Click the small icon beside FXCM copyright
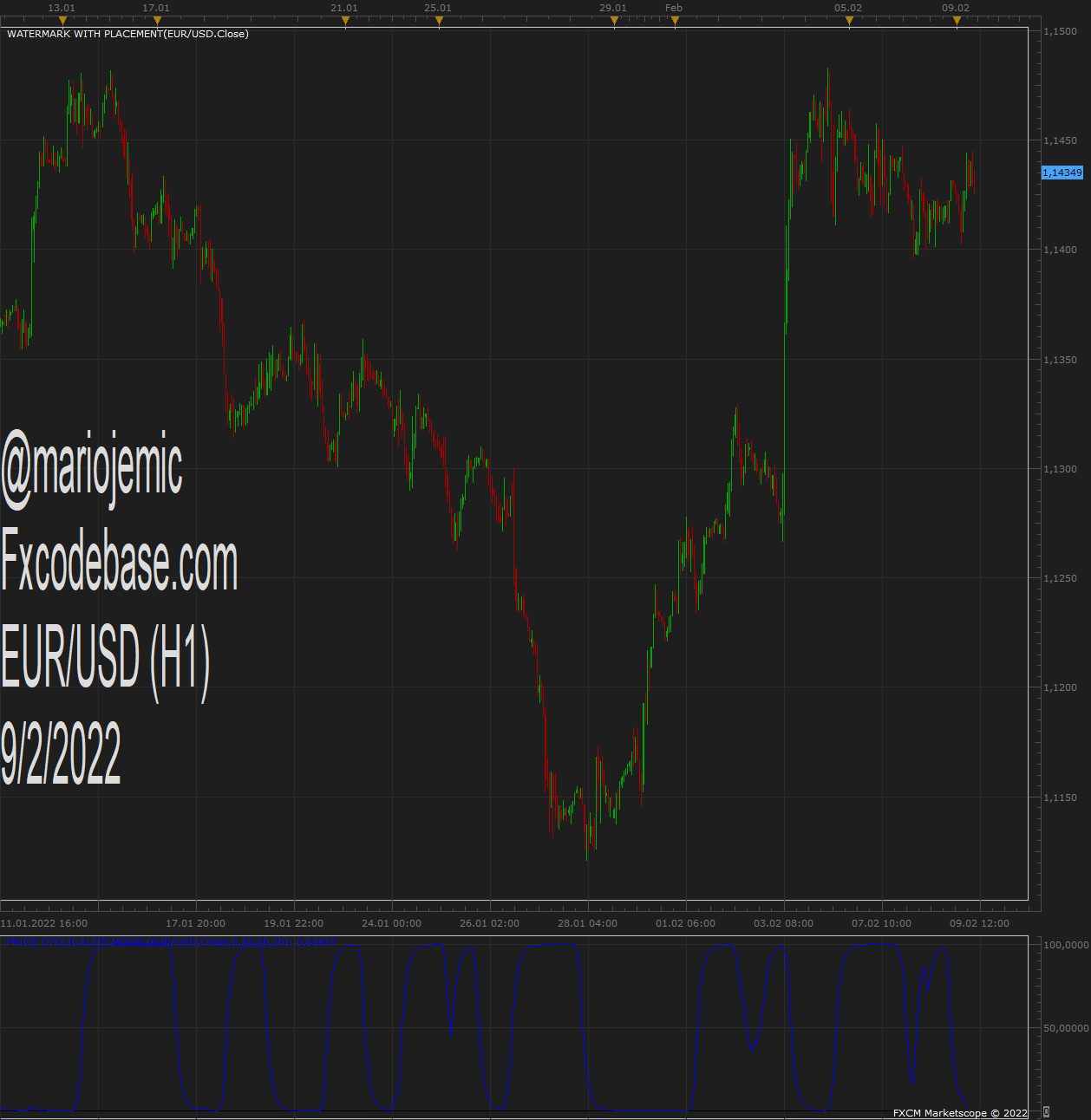The height and width of the screenshot is (1120, 1091). (x=1046, y=1112)
